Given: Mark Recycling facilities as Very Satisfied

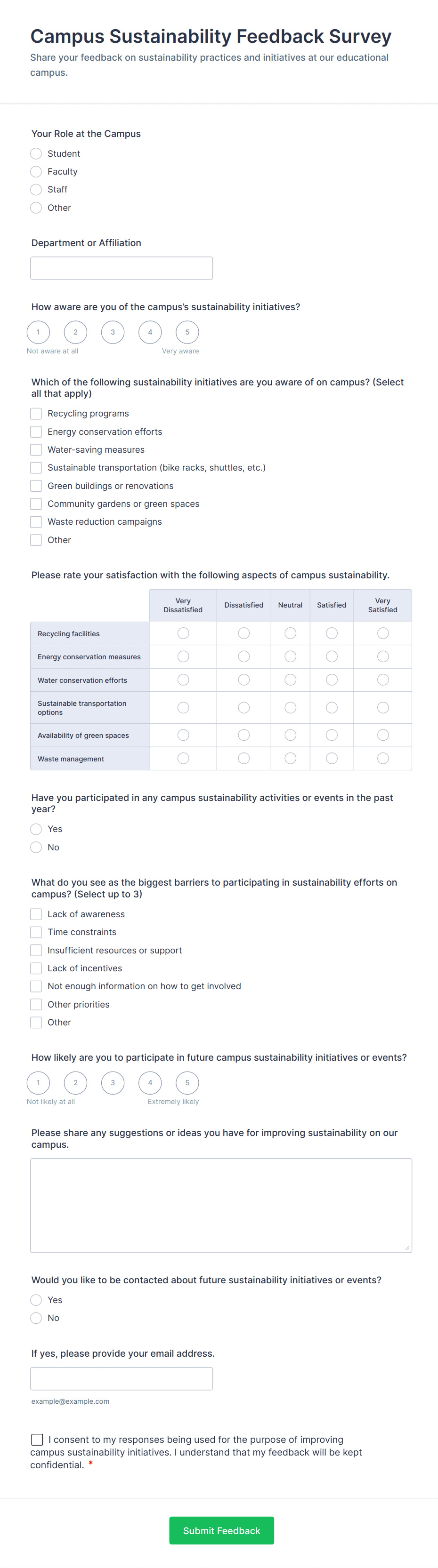Looking at the screenshot, I should point(382,634).
